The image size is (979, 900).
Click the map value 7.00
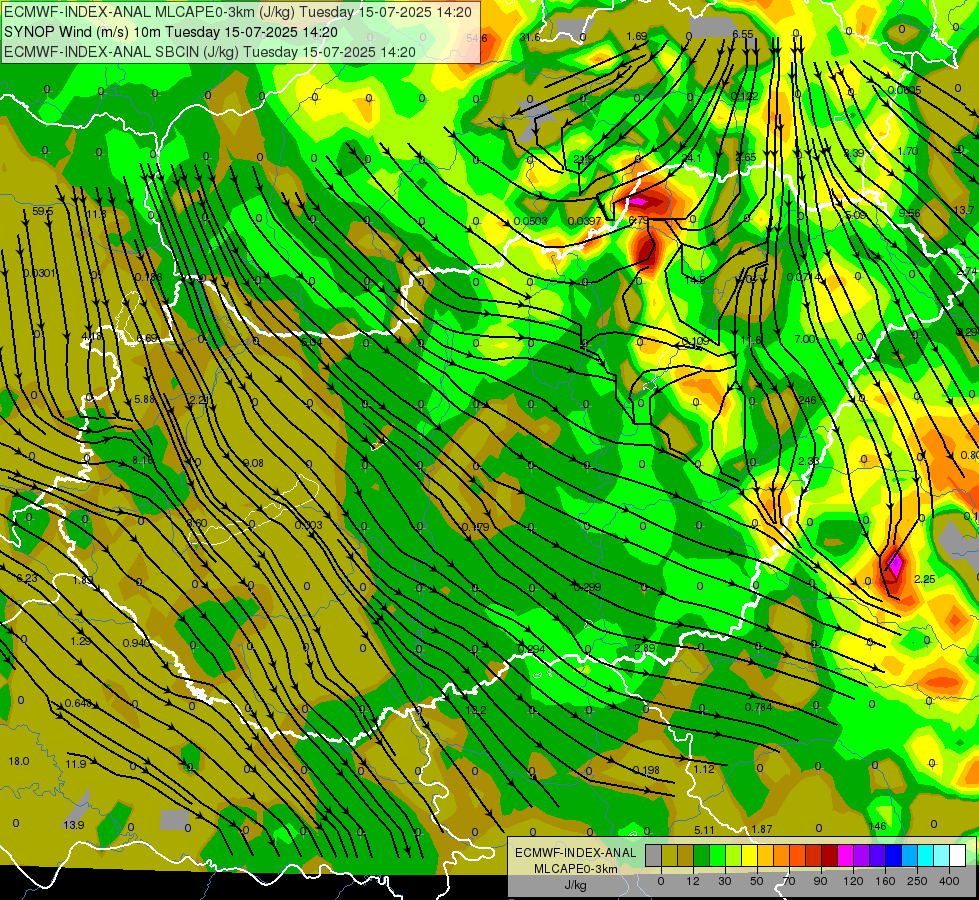[x=805, y=339]
